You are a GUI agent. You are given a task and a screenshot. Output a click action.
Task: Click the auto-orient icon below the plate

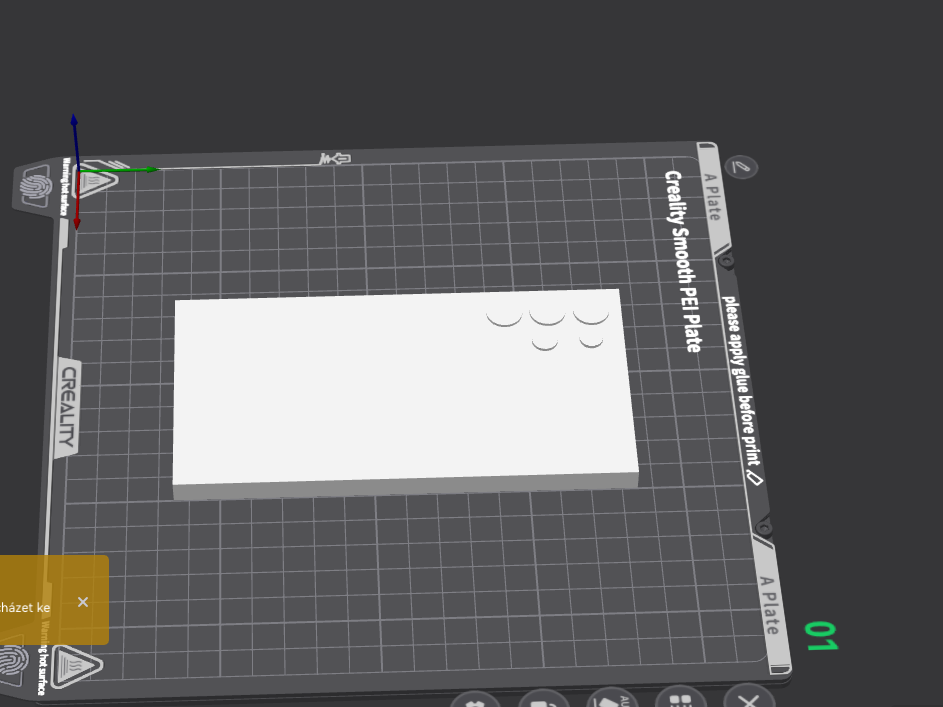coord(612,698)
